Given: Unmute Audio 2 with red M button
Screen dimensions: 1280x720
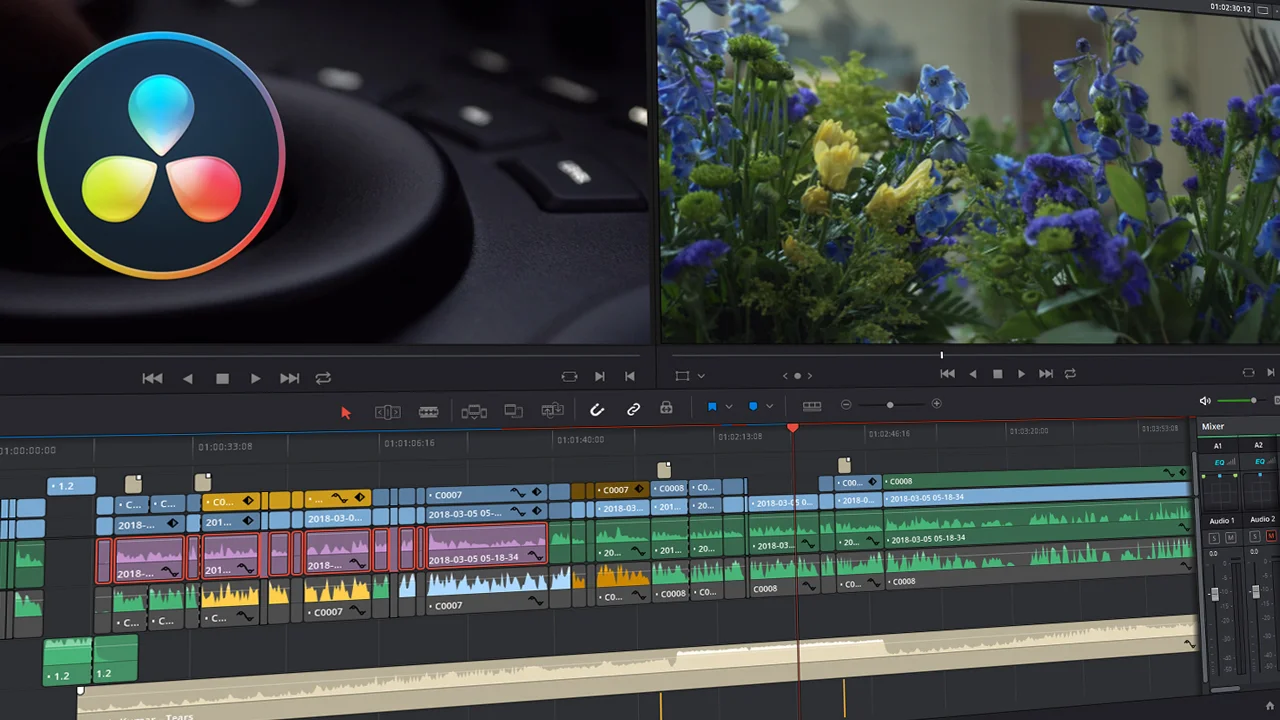Looking at the screenshot, I should point(1271,537).
